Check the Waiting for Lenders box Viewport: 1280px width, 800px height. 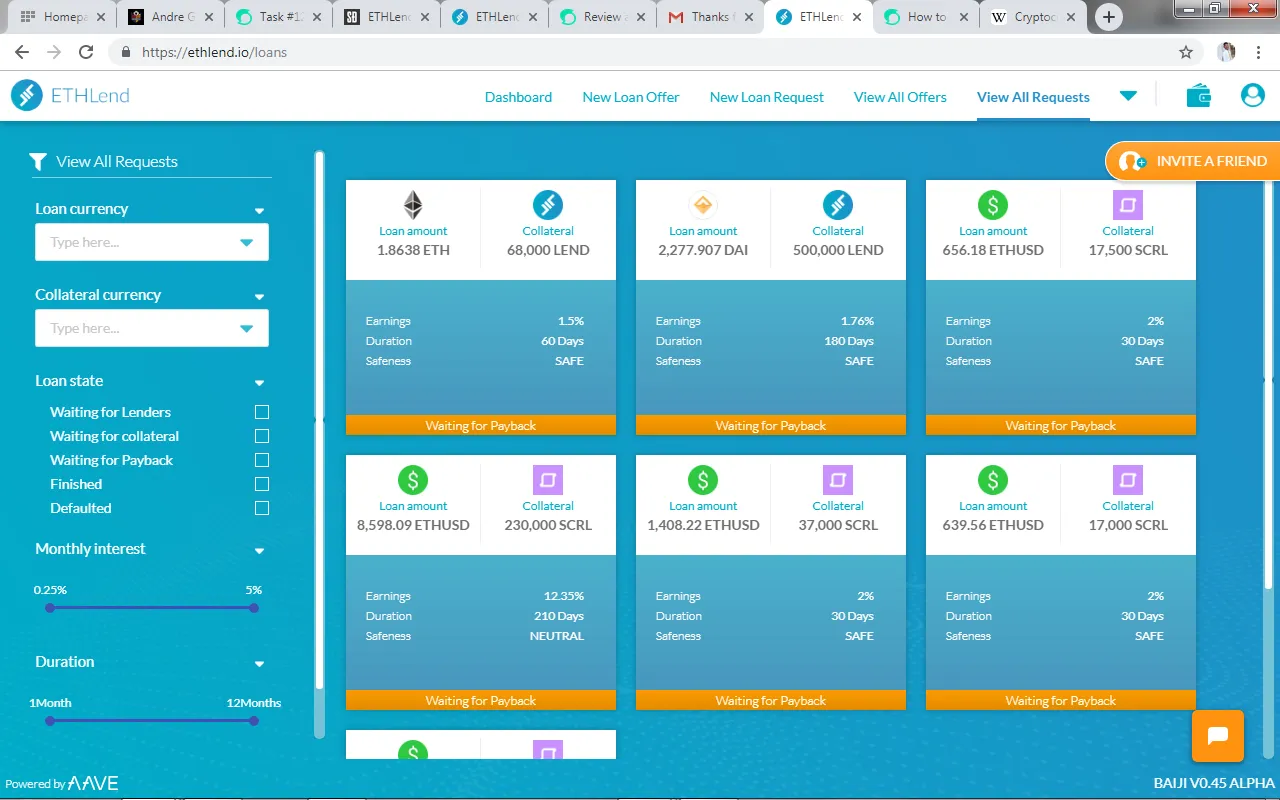[262, 412]
